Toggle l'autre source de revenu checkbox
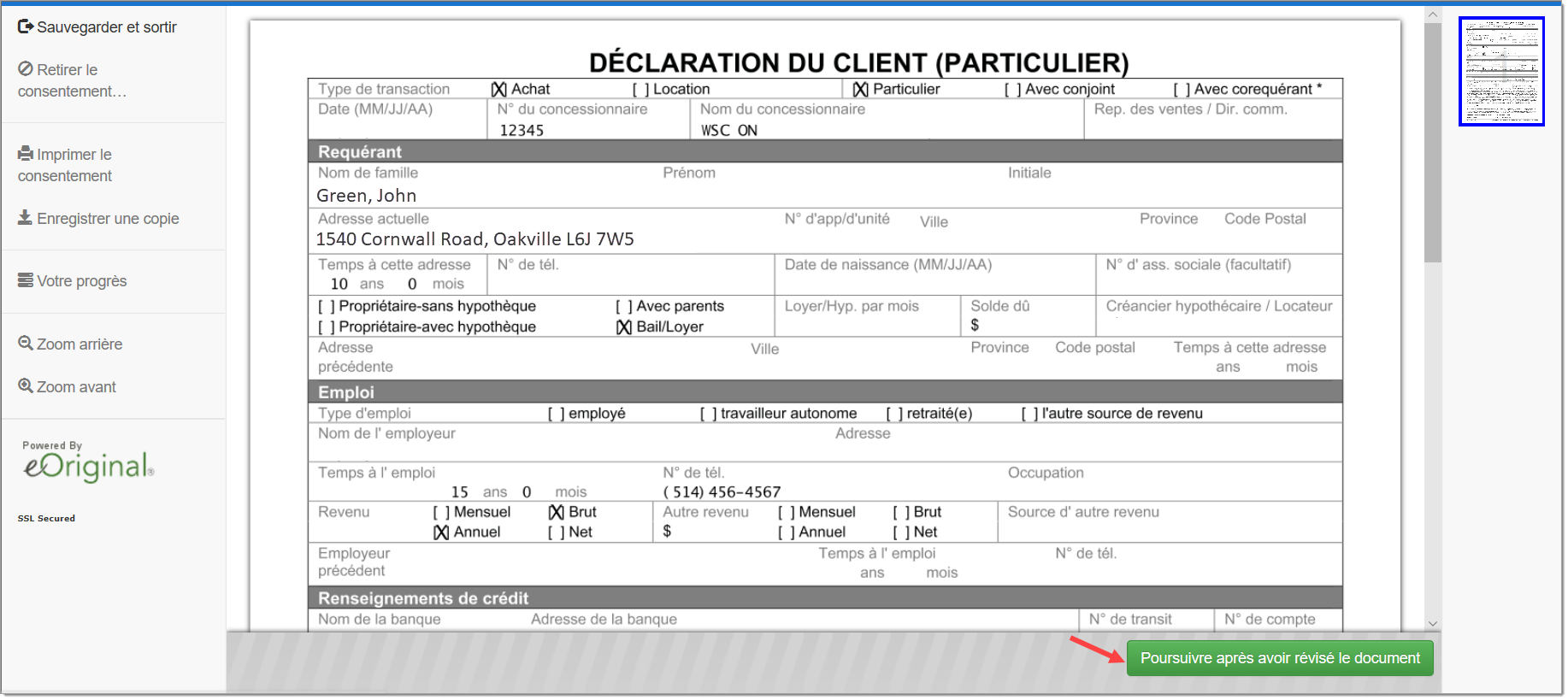Viewport: 1568px width, 700px height. click(1030, 414)
